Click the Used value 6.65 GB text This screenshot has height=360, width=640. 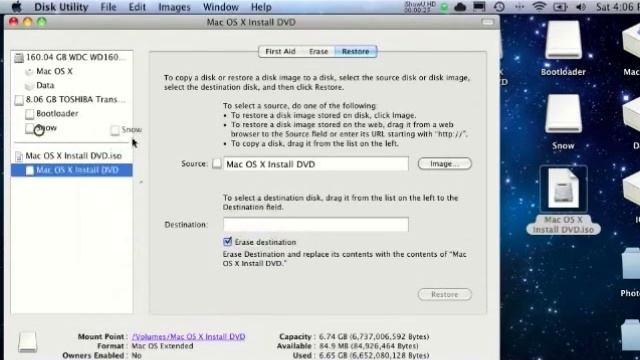pyautogui.click(x=374, y=356)
